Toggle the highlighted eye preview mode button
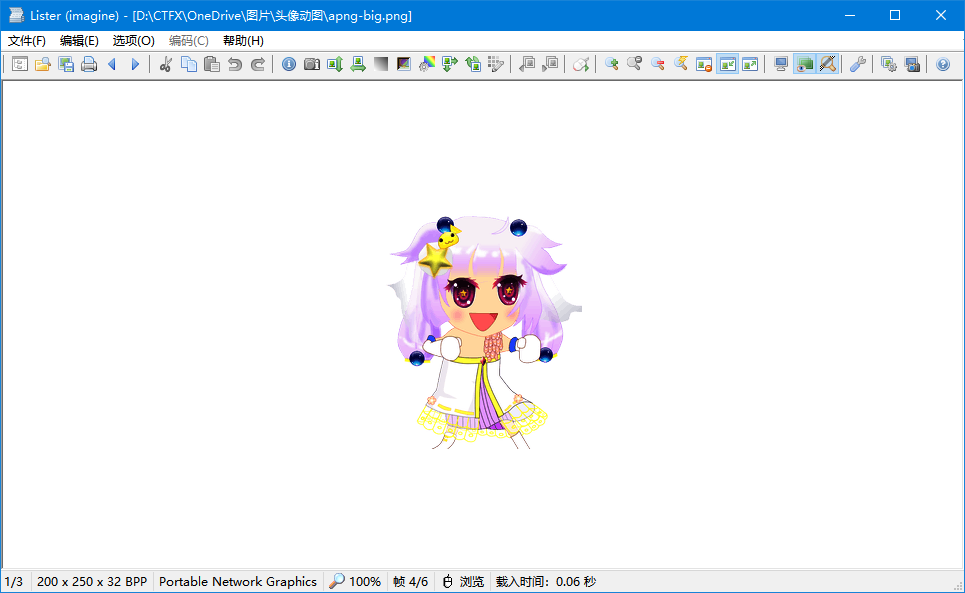 click(x=804, y=64)
